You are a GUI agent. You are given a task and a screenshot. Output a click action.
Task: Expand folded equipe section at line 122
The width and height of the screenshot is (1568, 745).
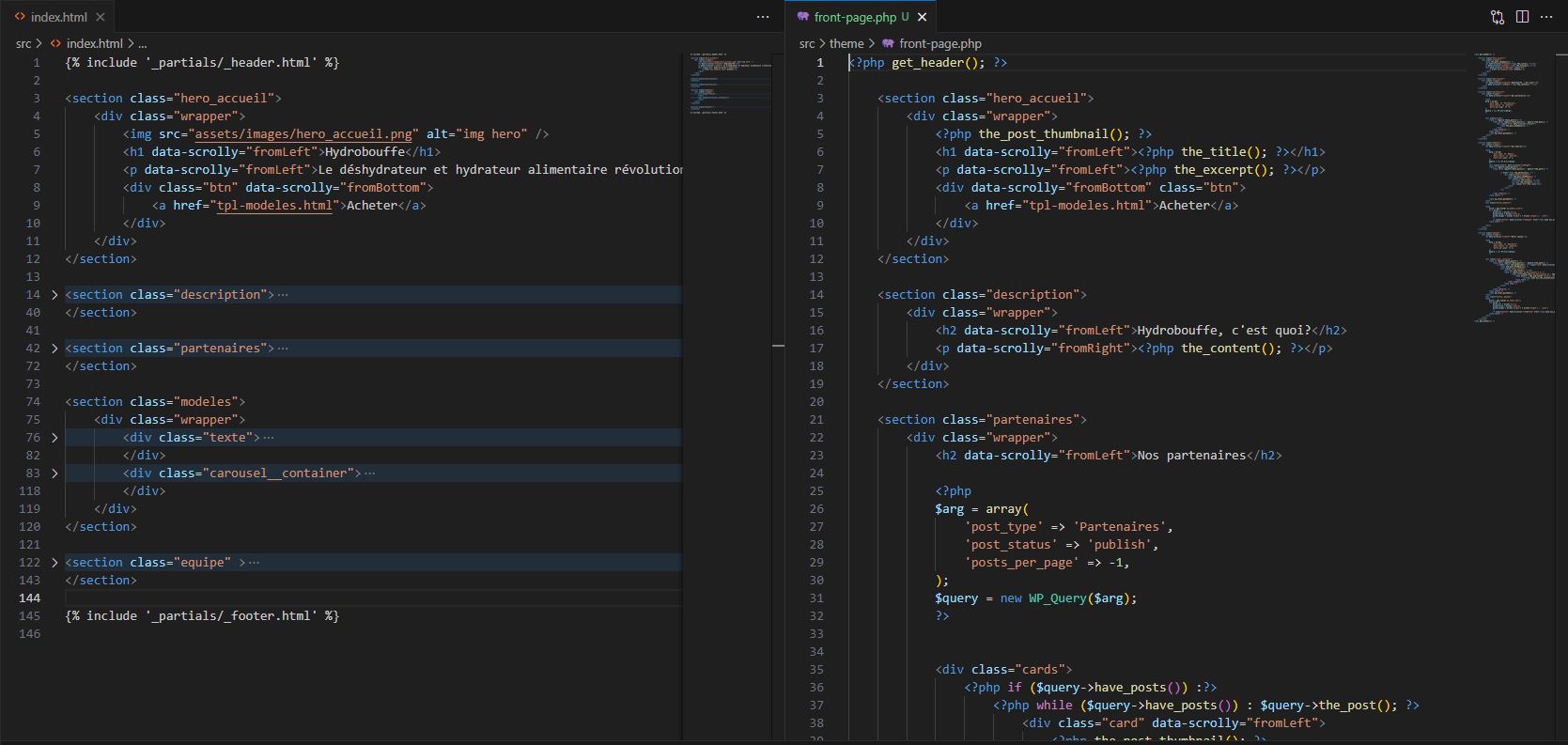(x=54, y=563)
